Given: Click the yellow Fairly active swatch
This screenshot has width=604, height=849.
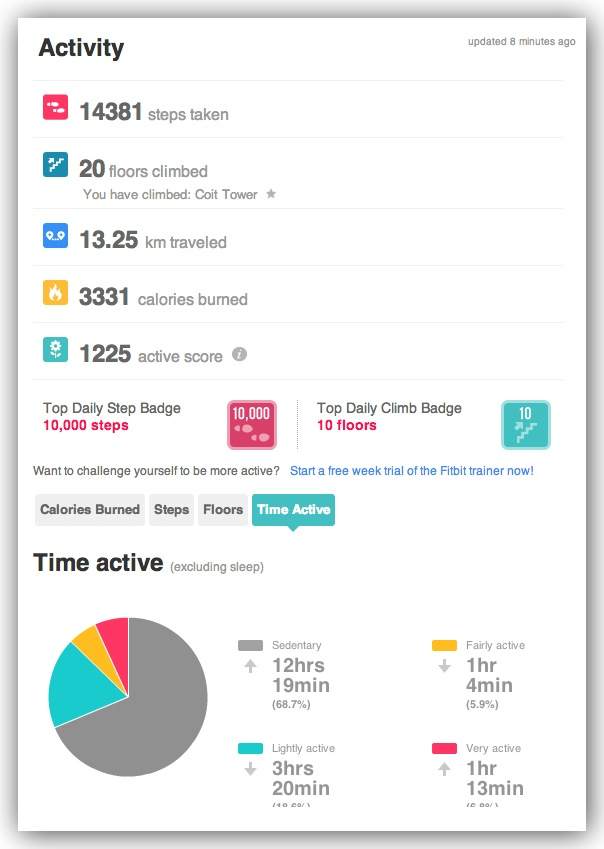Looking at the screenshot, I should coord(445,646).
